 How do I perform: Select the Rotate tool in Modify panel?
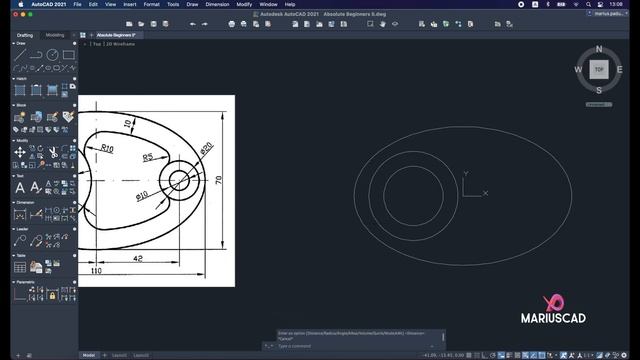pyautogui.click(x=40, y=149)
